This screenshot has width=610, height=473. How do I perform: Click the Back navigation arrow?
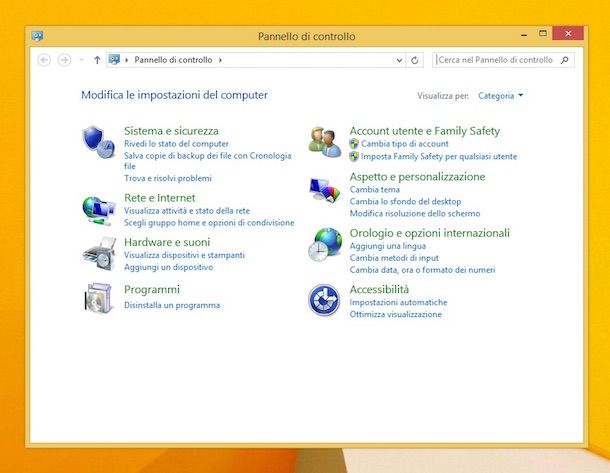pos(44,60)
